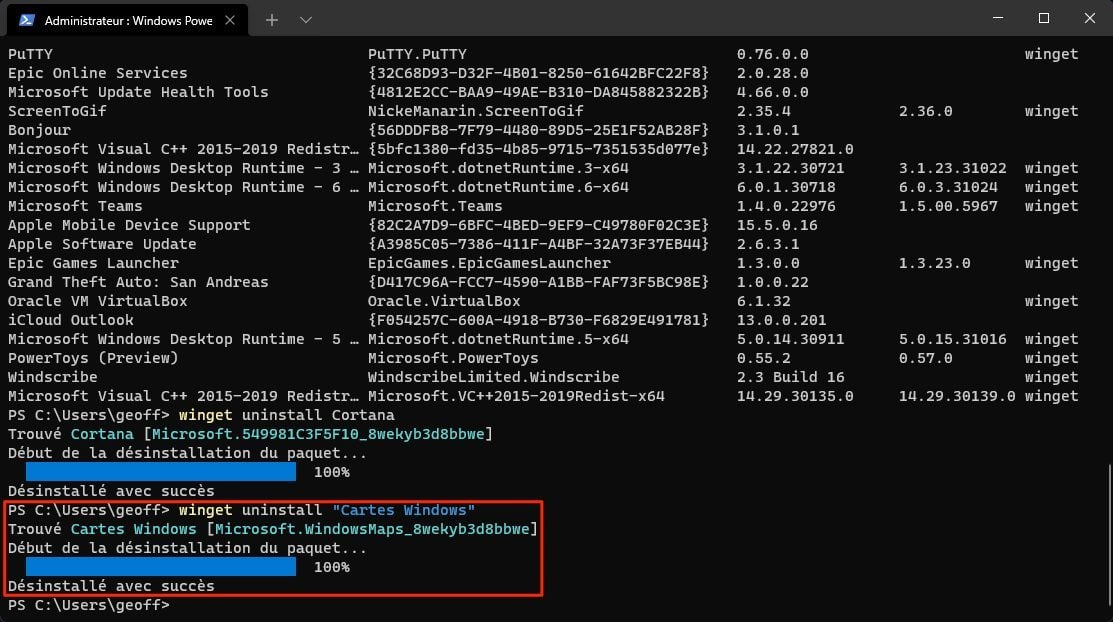This screenshot has height=622, width=1113.
Task: Click the final PS C:\Users\geoff> prompt
Action: pyautogui.click(x=89, y=605)
